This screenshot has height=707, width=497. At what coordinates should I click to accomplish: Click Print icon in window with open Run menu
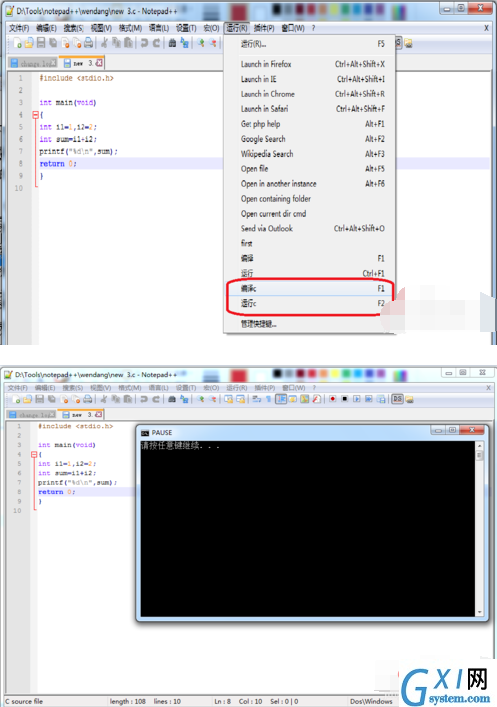pyautogui.click(x=89, y=43)
